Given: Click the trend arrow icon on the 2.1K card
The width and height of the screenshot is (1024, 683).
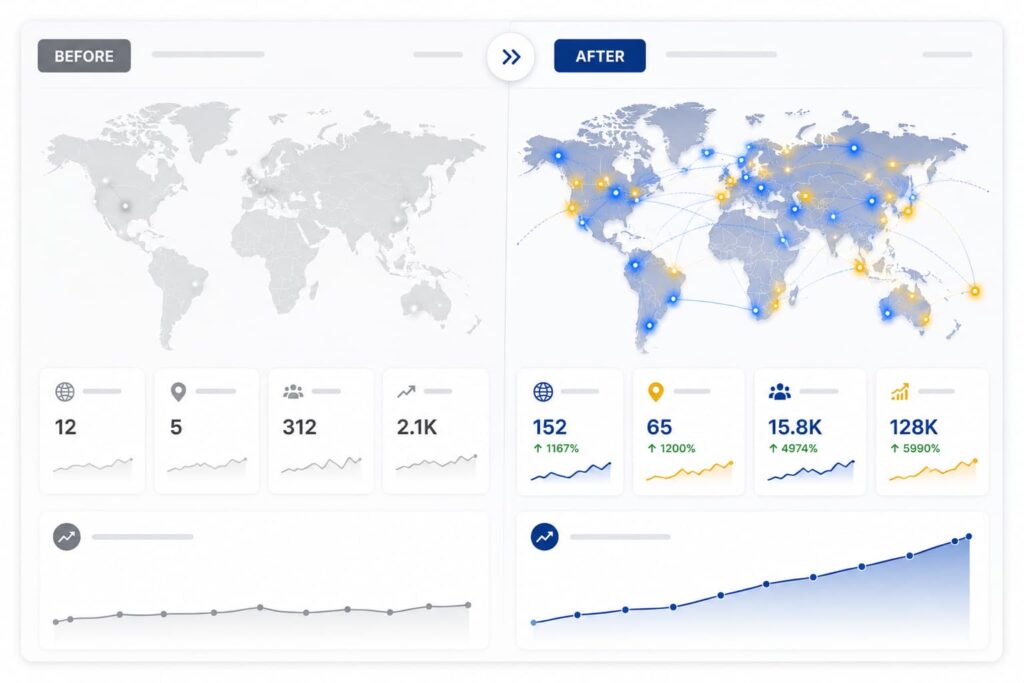Looking at the screenshot, I should point(406,392).
